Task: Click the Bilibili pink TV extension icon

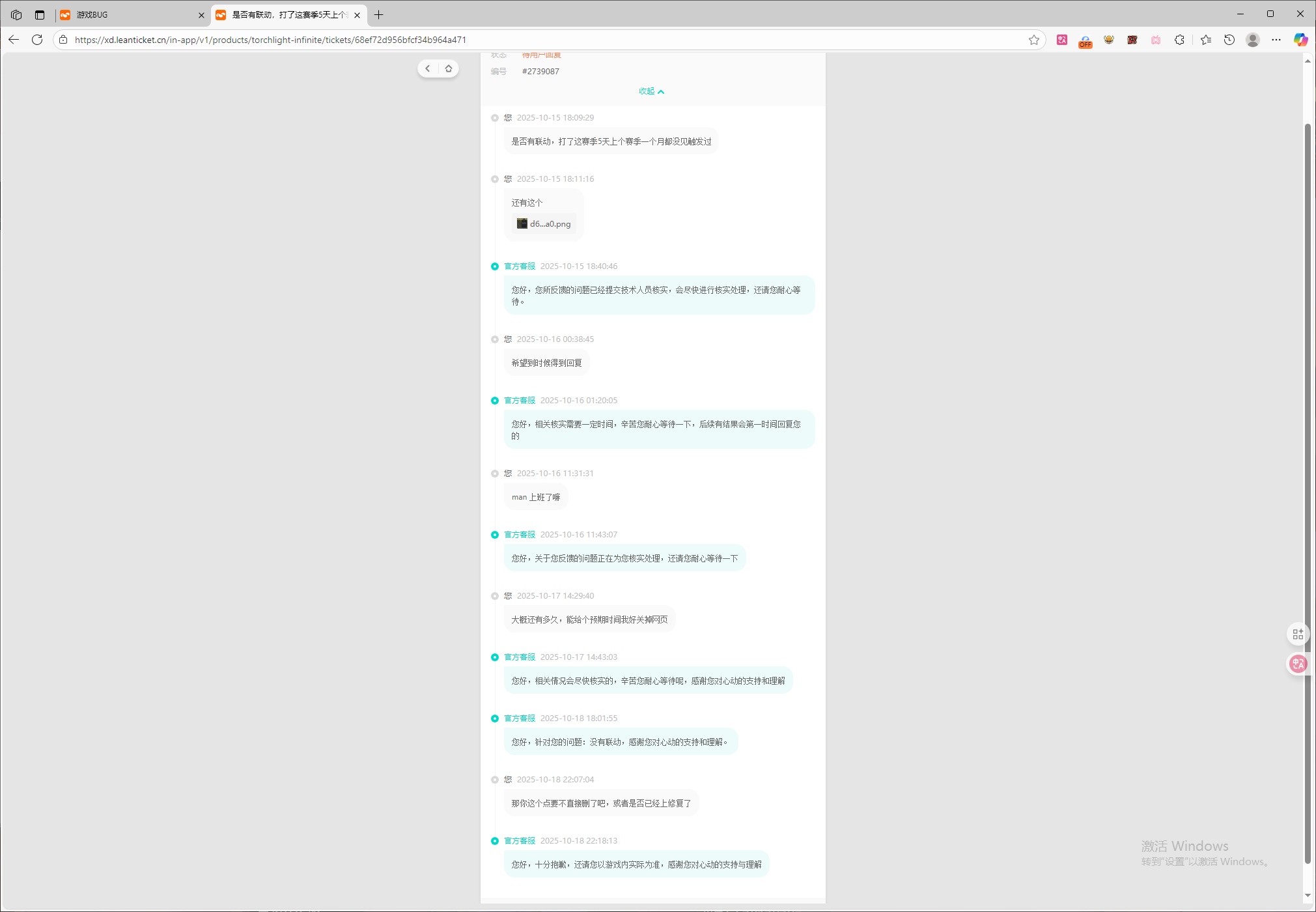Action: 1156,40
